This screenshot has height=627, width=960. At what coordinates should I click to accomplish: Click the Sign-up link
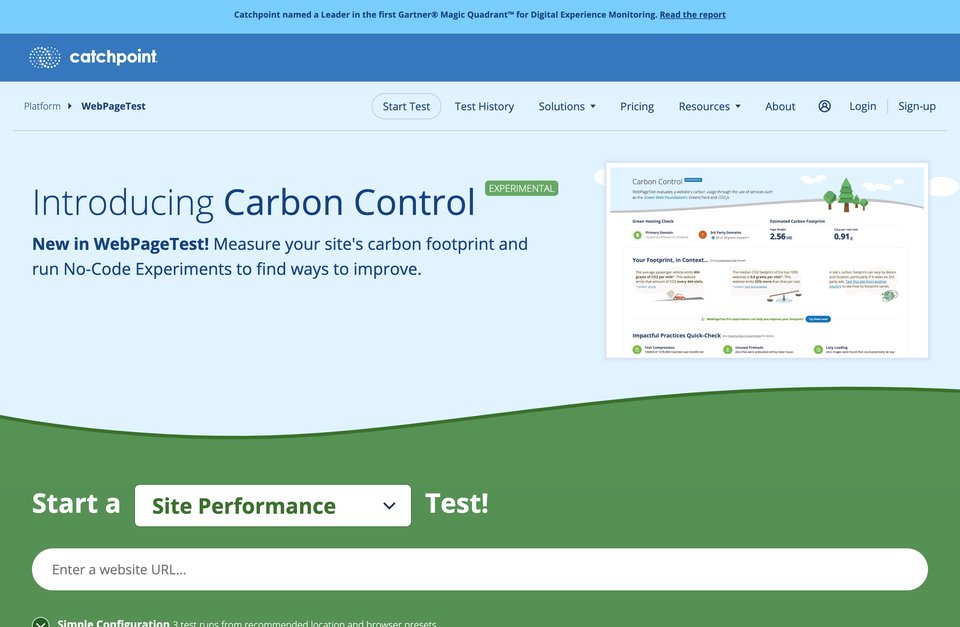(x=917, y=106)
